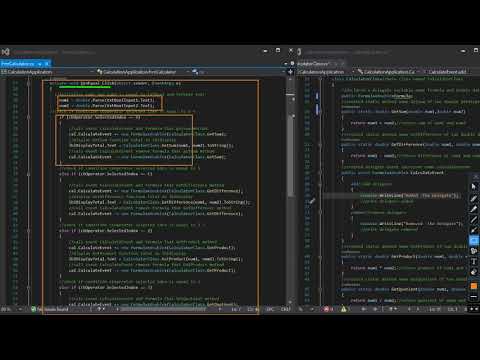Open the zoom level dropdown in left status bar

click(x=20, y=309)
